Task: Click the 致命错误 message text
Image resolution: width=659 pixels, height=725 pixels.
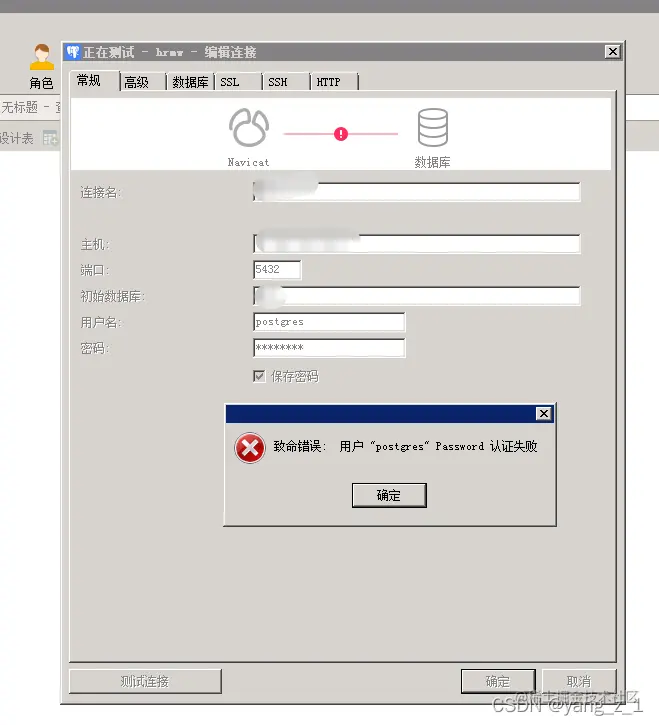Action: click(405, 446)
